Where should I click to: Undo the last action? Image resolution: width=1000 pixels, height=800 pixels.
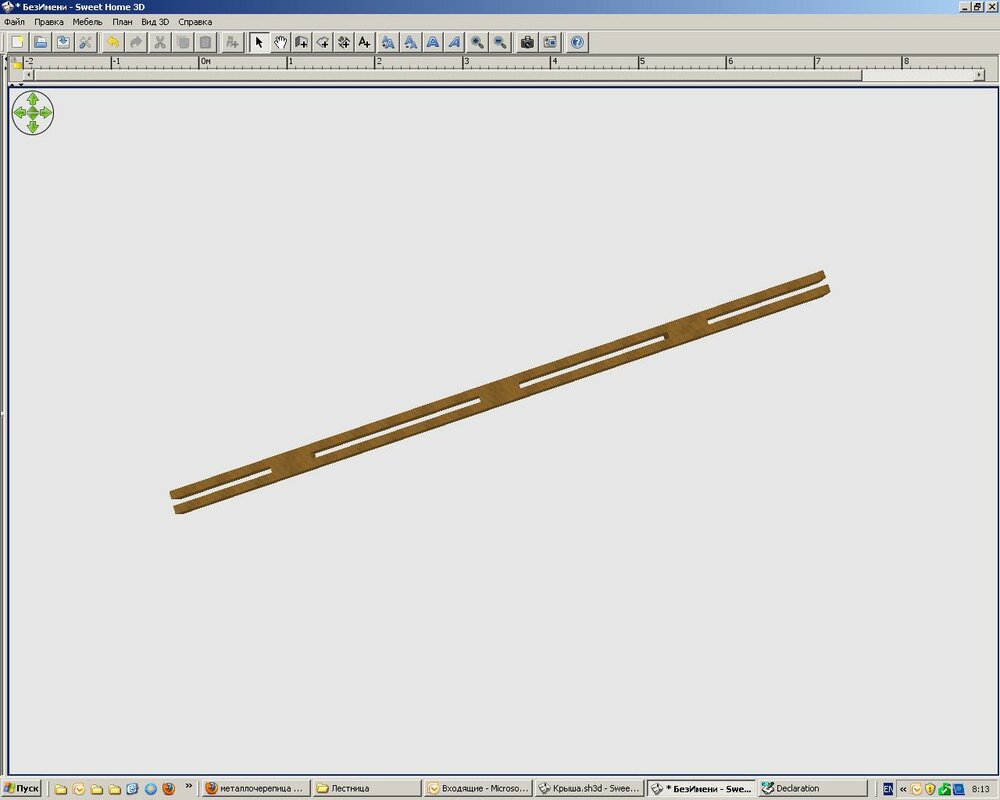tap(113, 42)
